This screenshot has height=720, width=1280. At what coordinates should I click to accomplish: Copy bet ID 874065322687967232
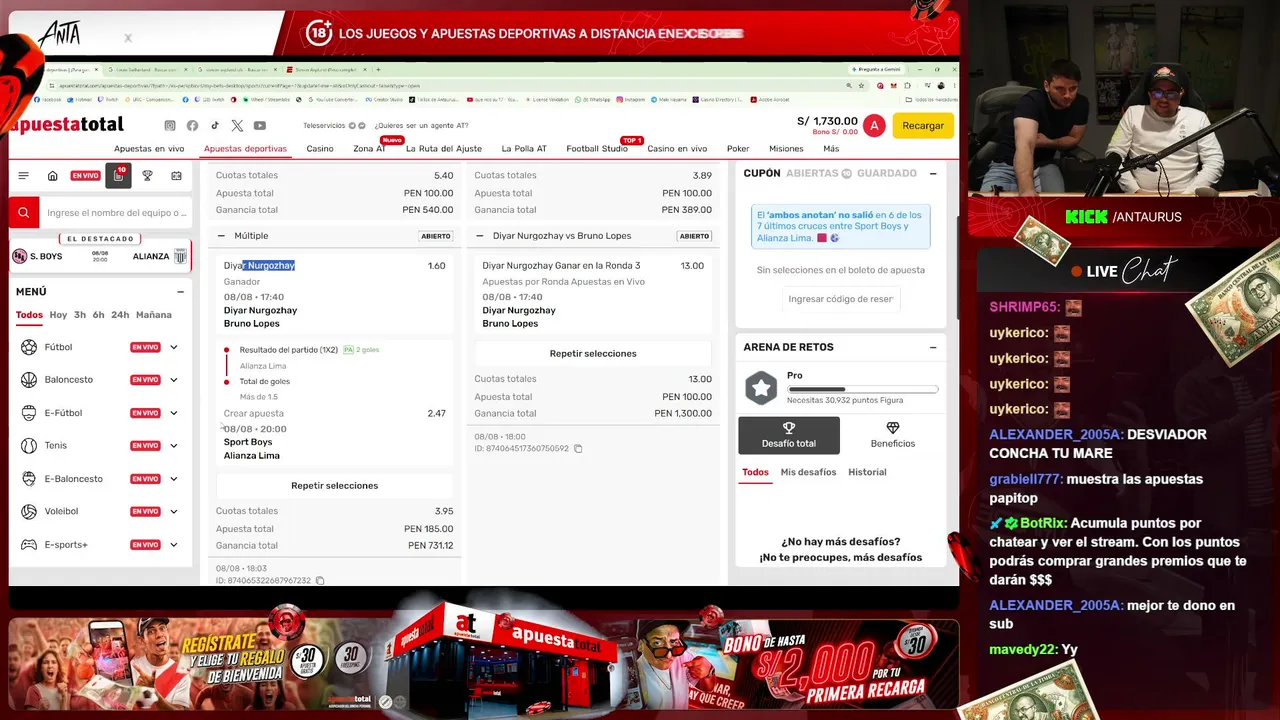click(320, 581)
